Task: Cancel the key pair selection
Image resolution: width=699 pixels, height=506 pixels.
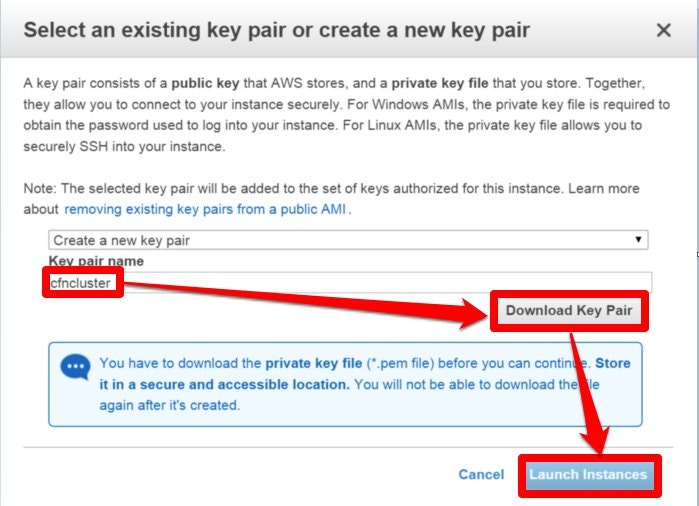Action: [481, 474]
